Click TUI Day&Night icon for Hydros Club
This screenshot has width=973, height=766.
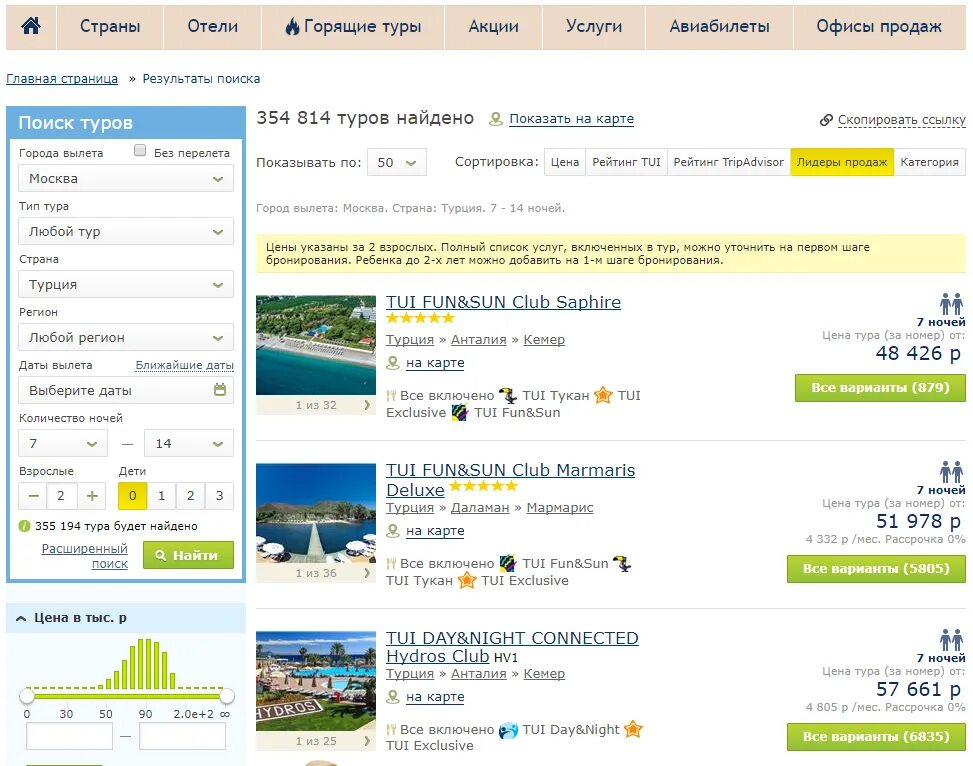[508, 730]
